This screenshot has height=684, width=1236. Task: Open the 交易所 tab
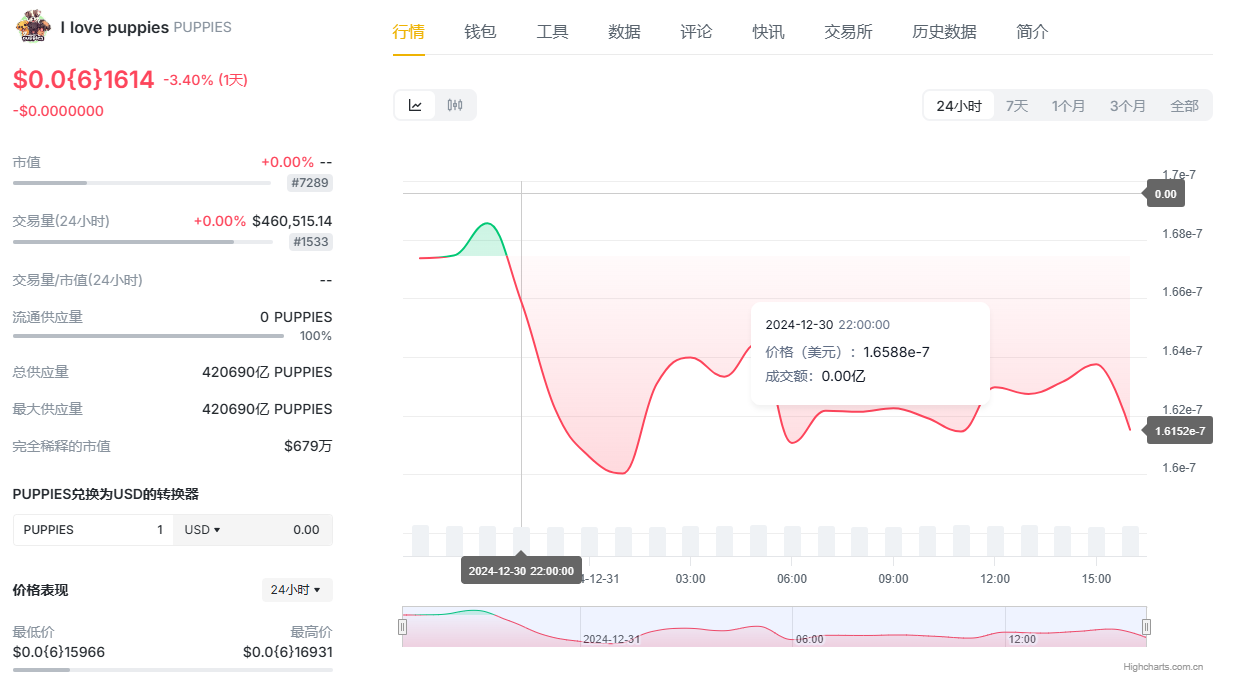tap(848, 32)
